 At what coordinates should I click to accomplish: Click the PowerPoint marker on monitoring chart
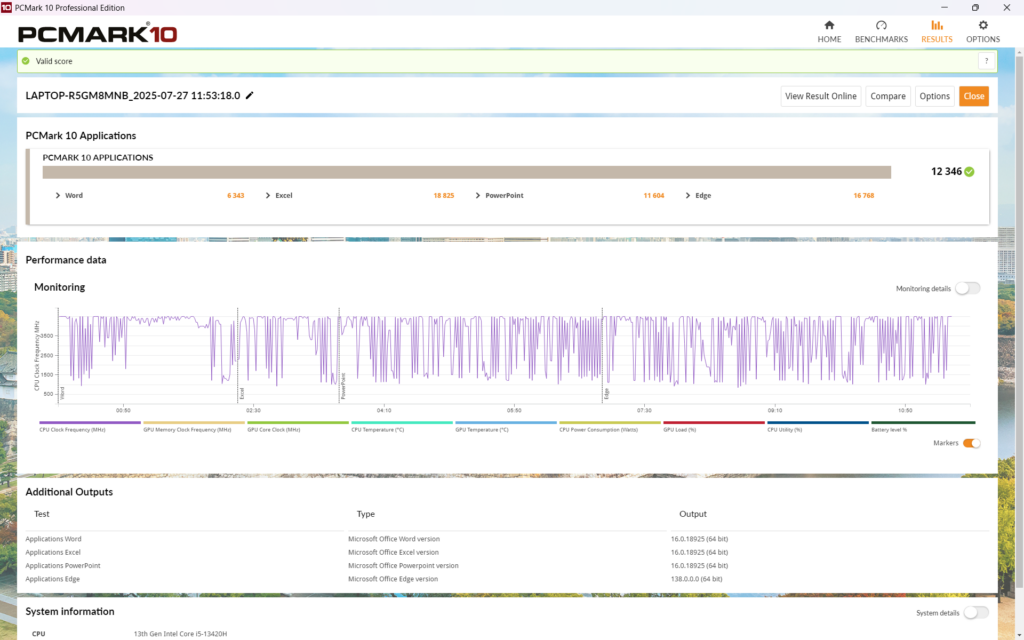(343, 387)
